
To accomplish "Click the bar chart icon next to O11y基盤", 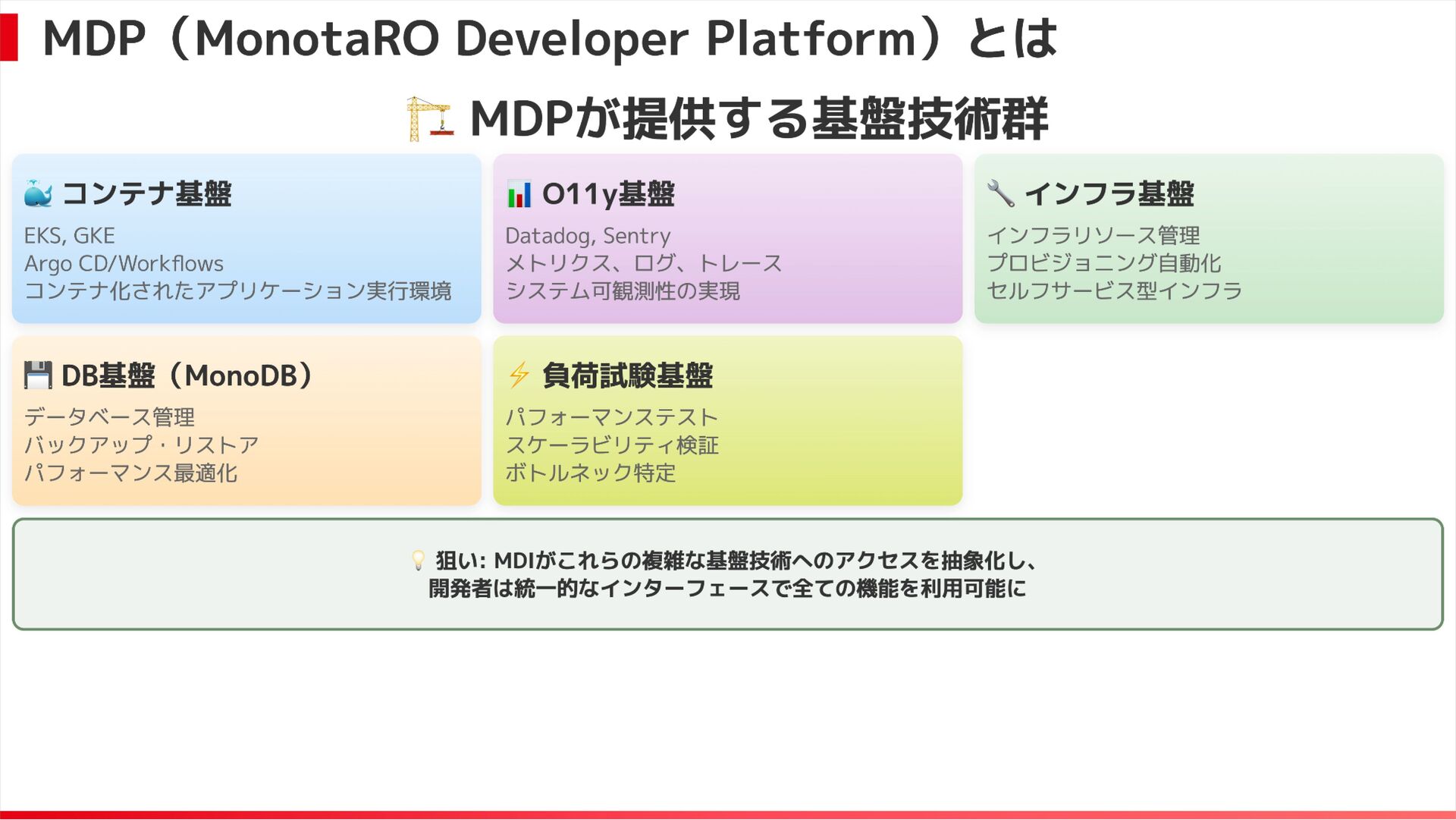I will pos(519,194).
